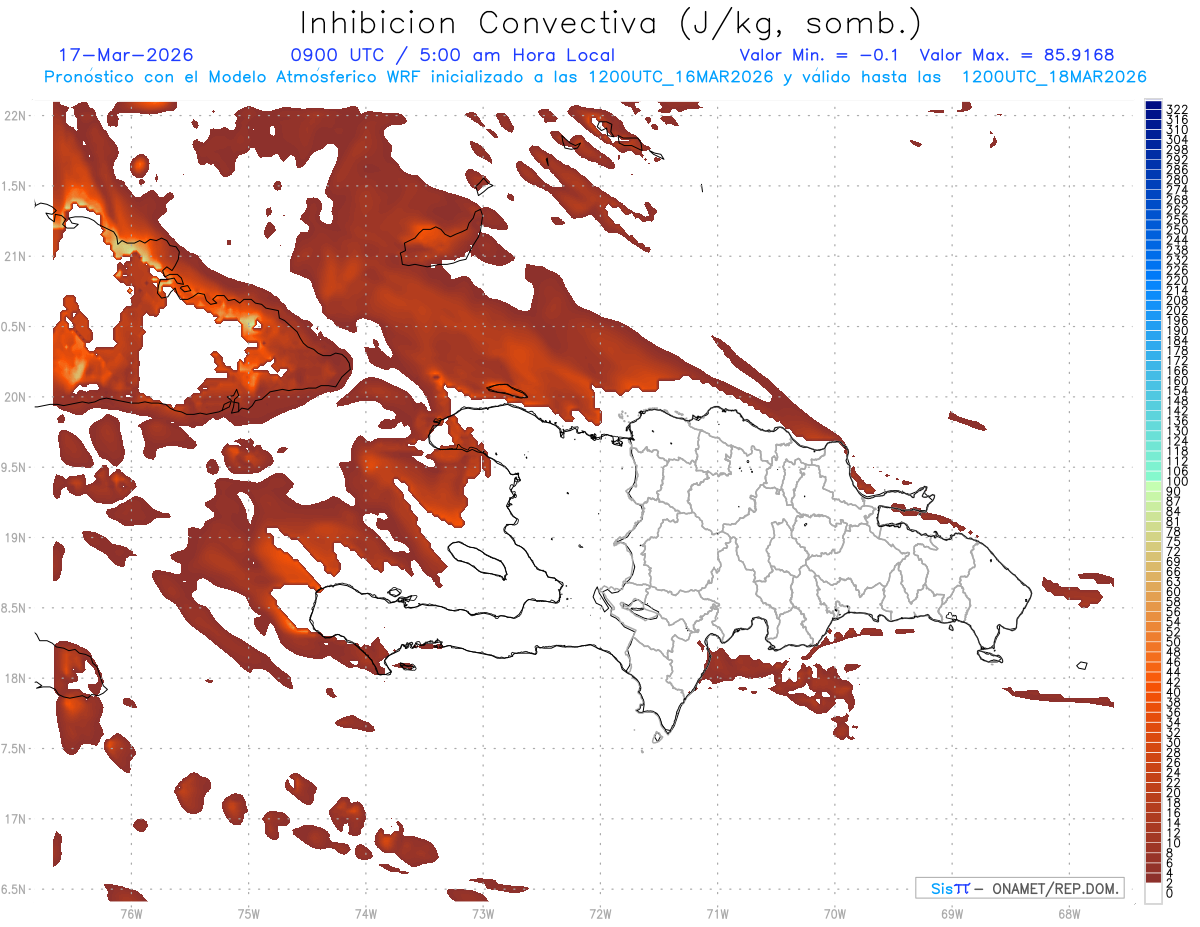Click the '20N' latitude label
Viewport: 1200px width, 927px height.
[x=17, y=397]
